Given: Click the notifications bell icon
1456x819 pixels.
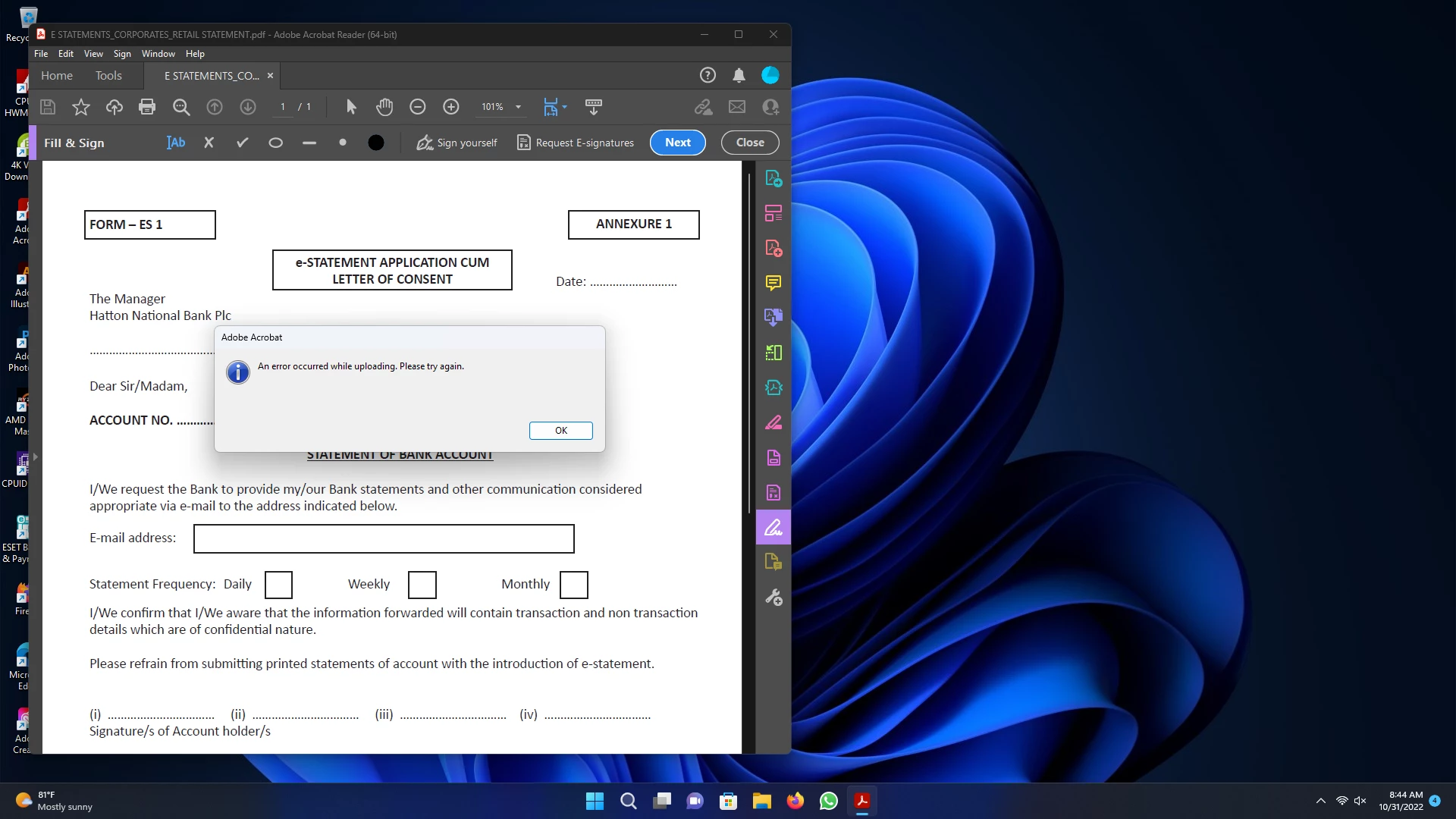Looking at the screenshot, I should point(739,75).
